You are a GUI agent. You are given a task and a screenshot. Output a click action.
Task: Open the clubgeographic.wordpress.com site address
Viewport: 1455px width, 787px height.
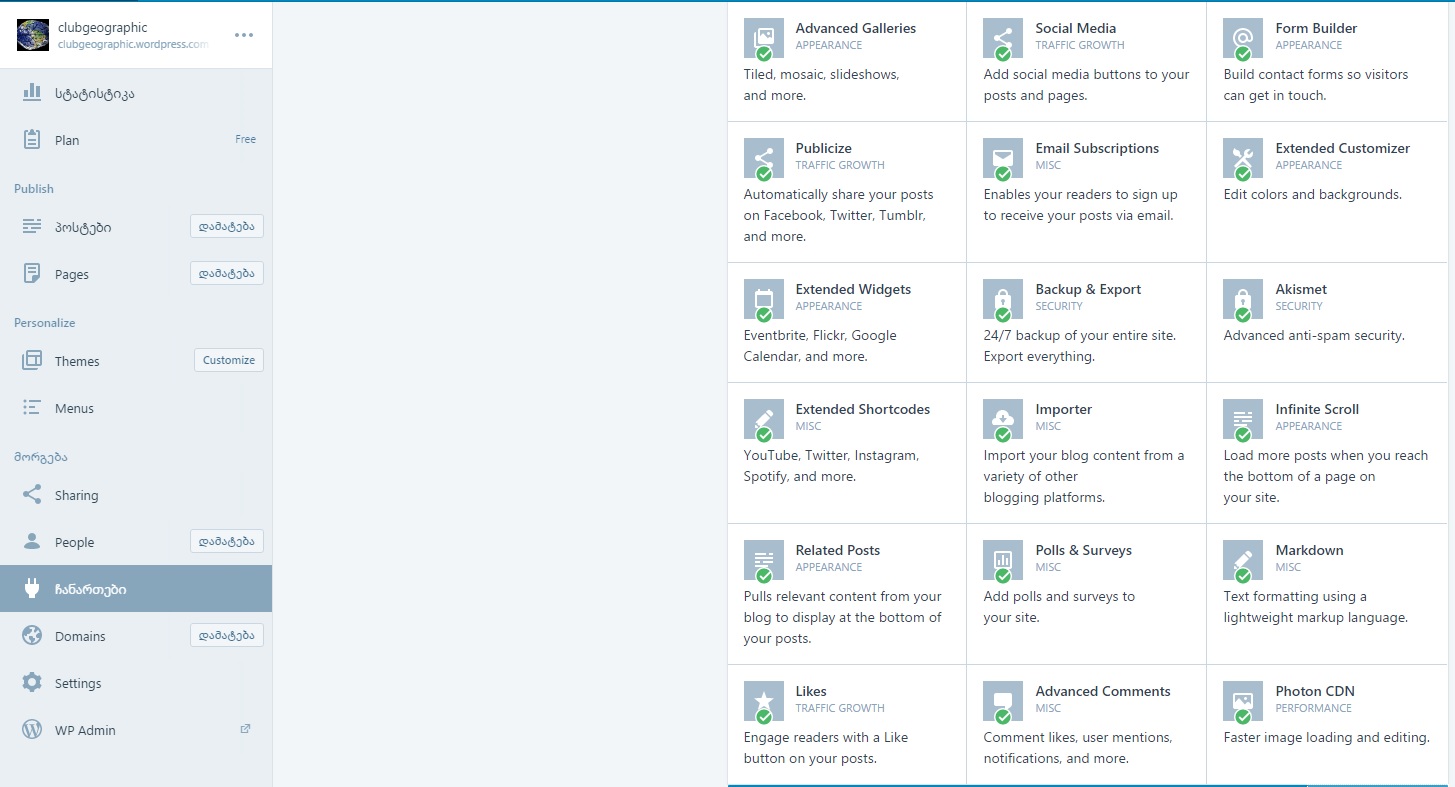[134, 44]
